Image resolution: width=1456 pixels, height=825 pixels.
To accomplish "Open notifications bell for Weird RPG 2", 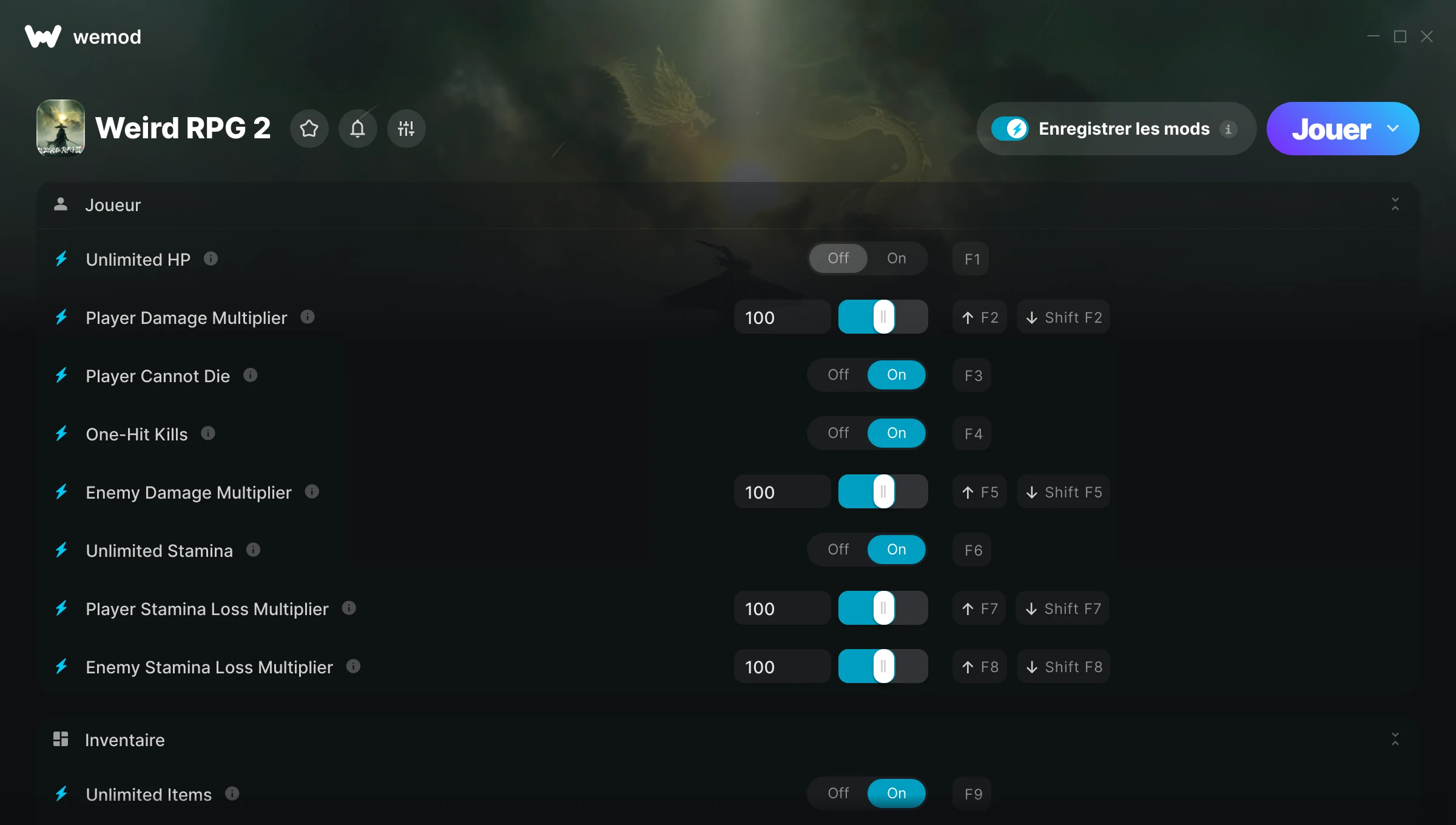I will (358, 129).
